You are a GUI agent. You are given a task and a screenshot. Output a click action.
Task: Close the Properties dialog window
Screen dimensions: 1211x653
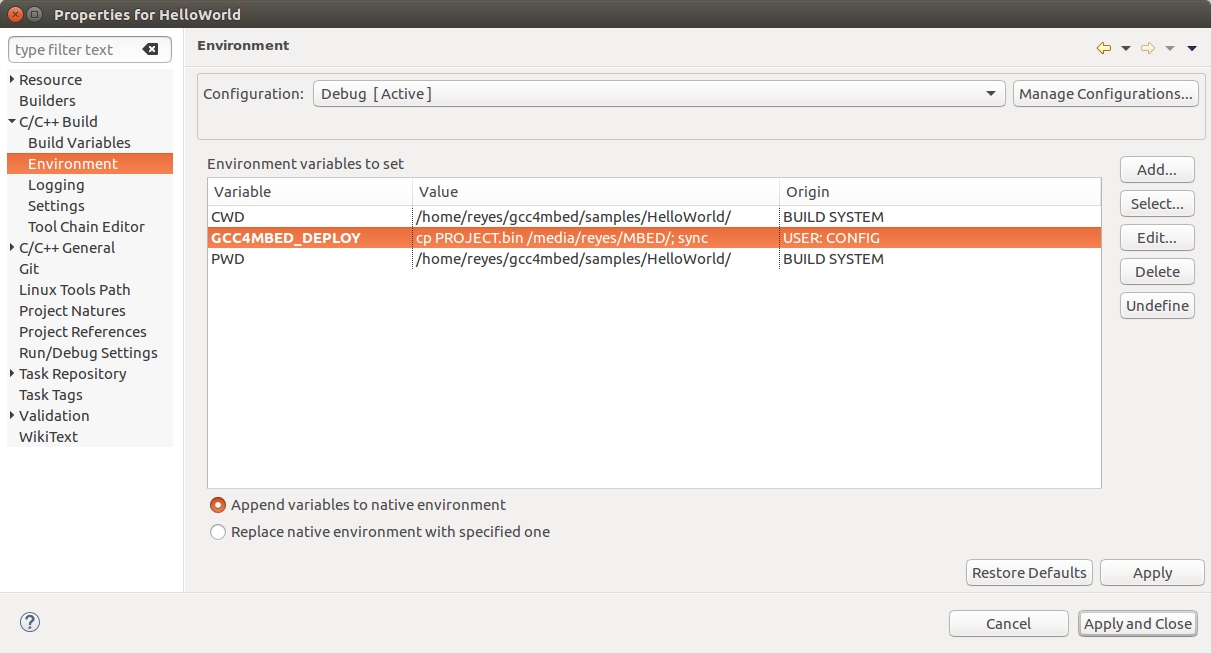click(16, 14)
